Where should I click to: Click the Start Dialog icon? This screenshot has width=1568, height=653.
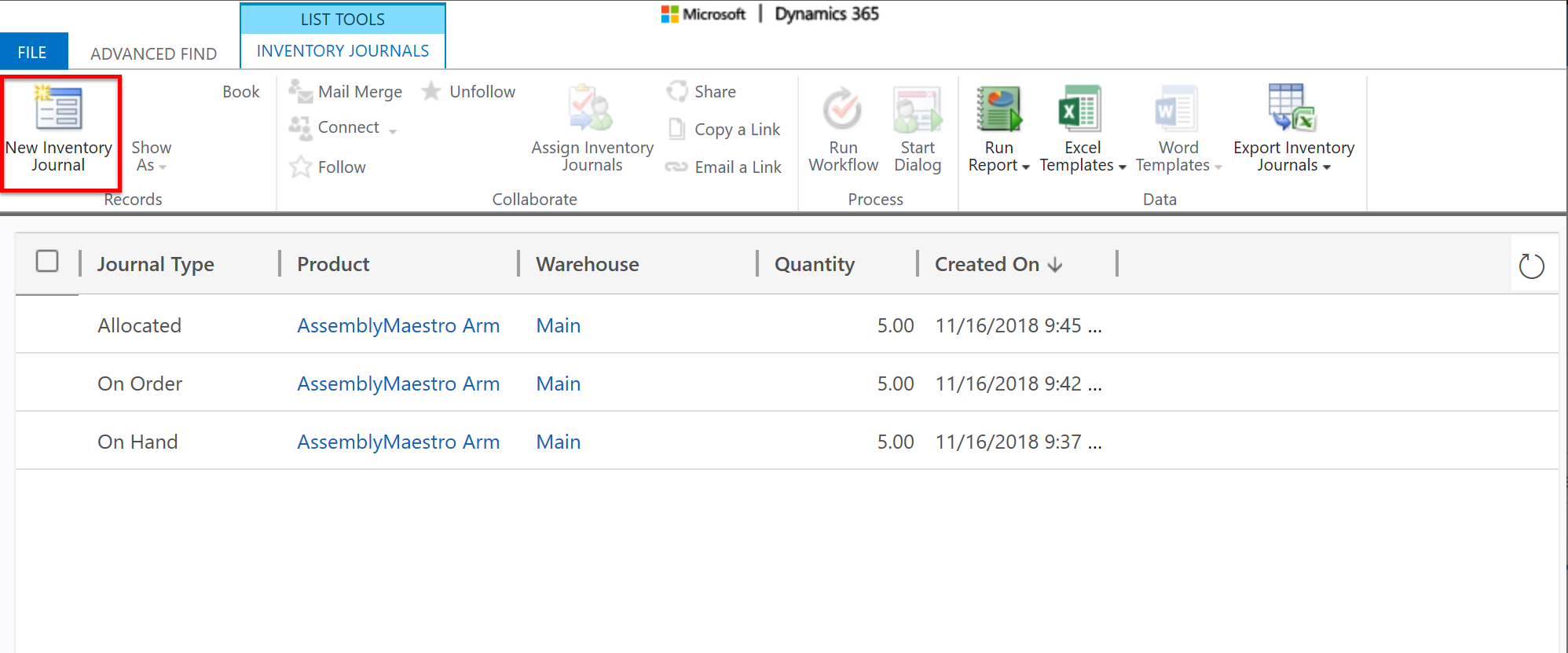coord(917,108)
